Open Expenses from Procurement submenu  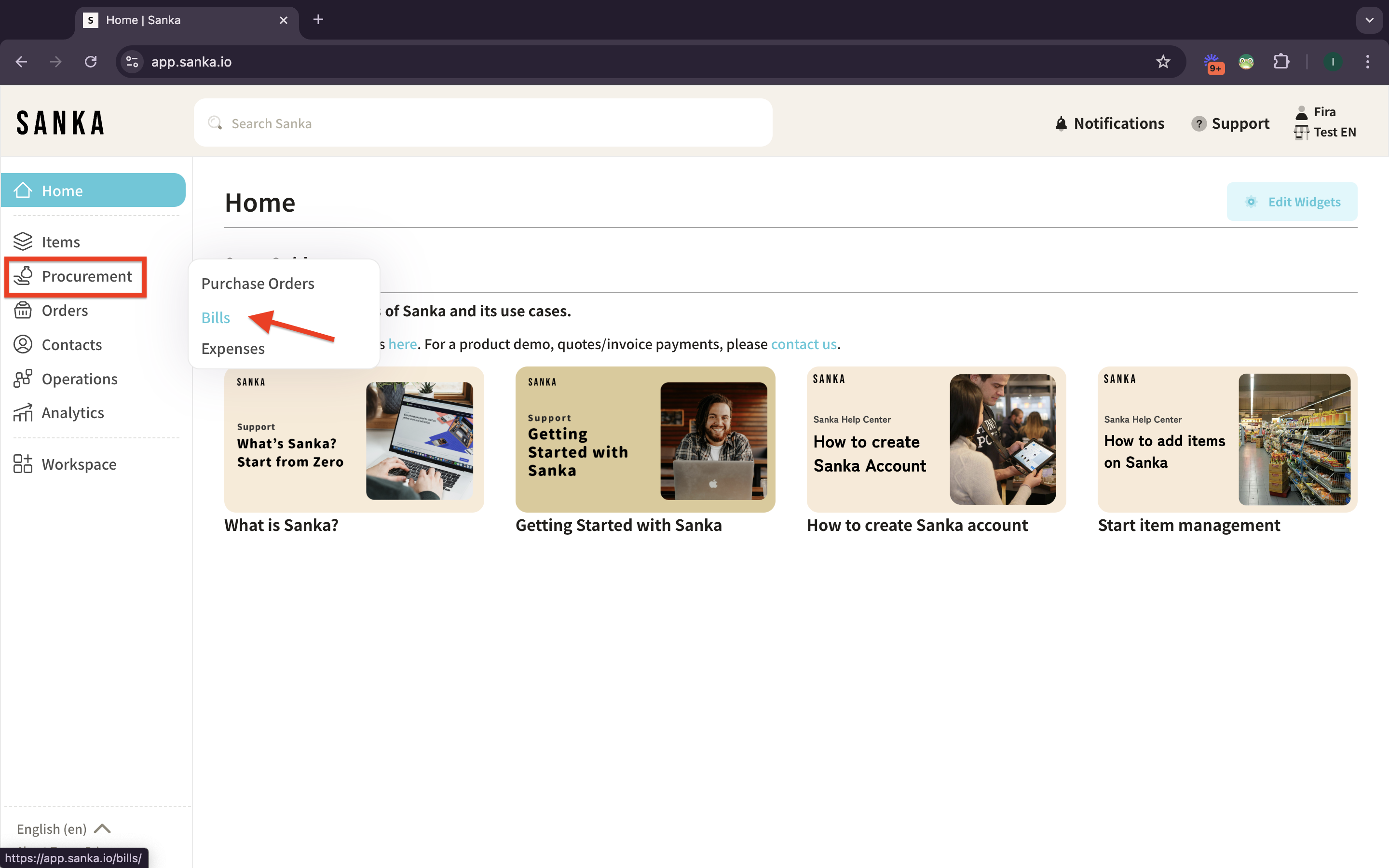pos(233,349)
